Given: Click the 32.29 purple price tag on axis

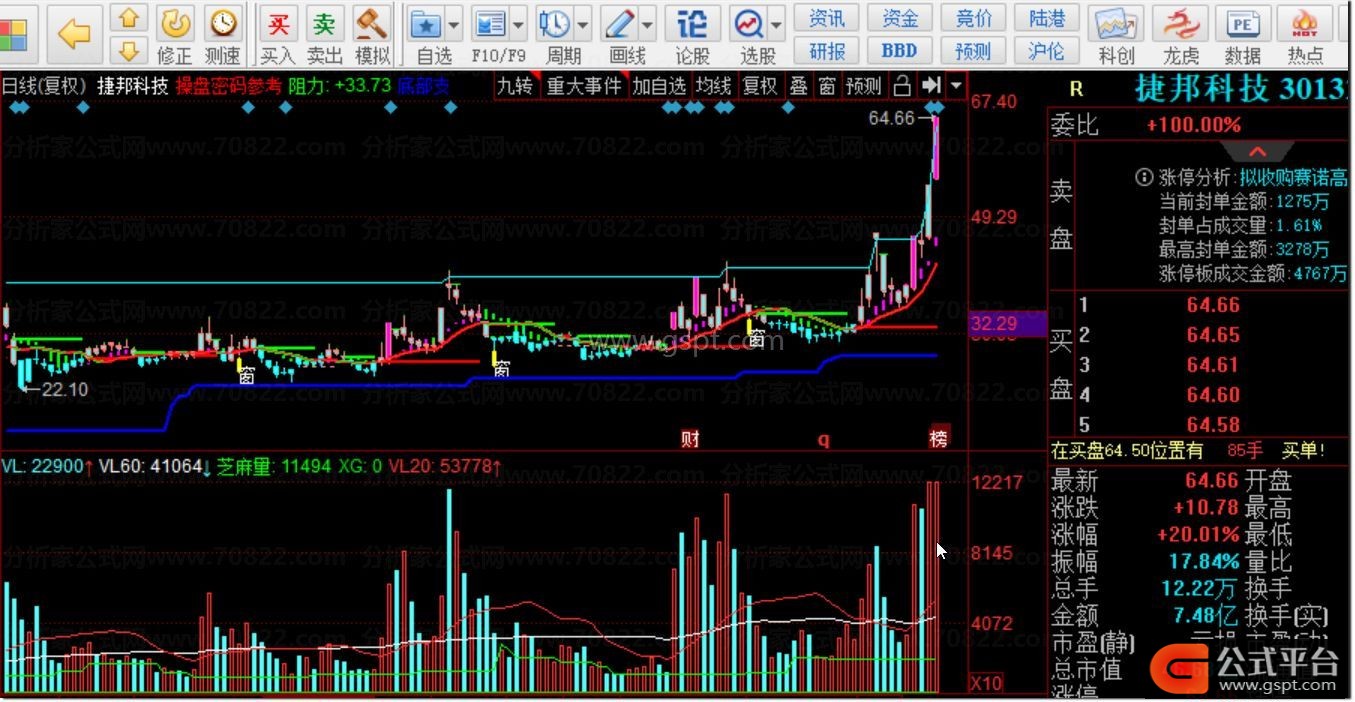Looking at the screenshot, I should tap(1007, 324).
